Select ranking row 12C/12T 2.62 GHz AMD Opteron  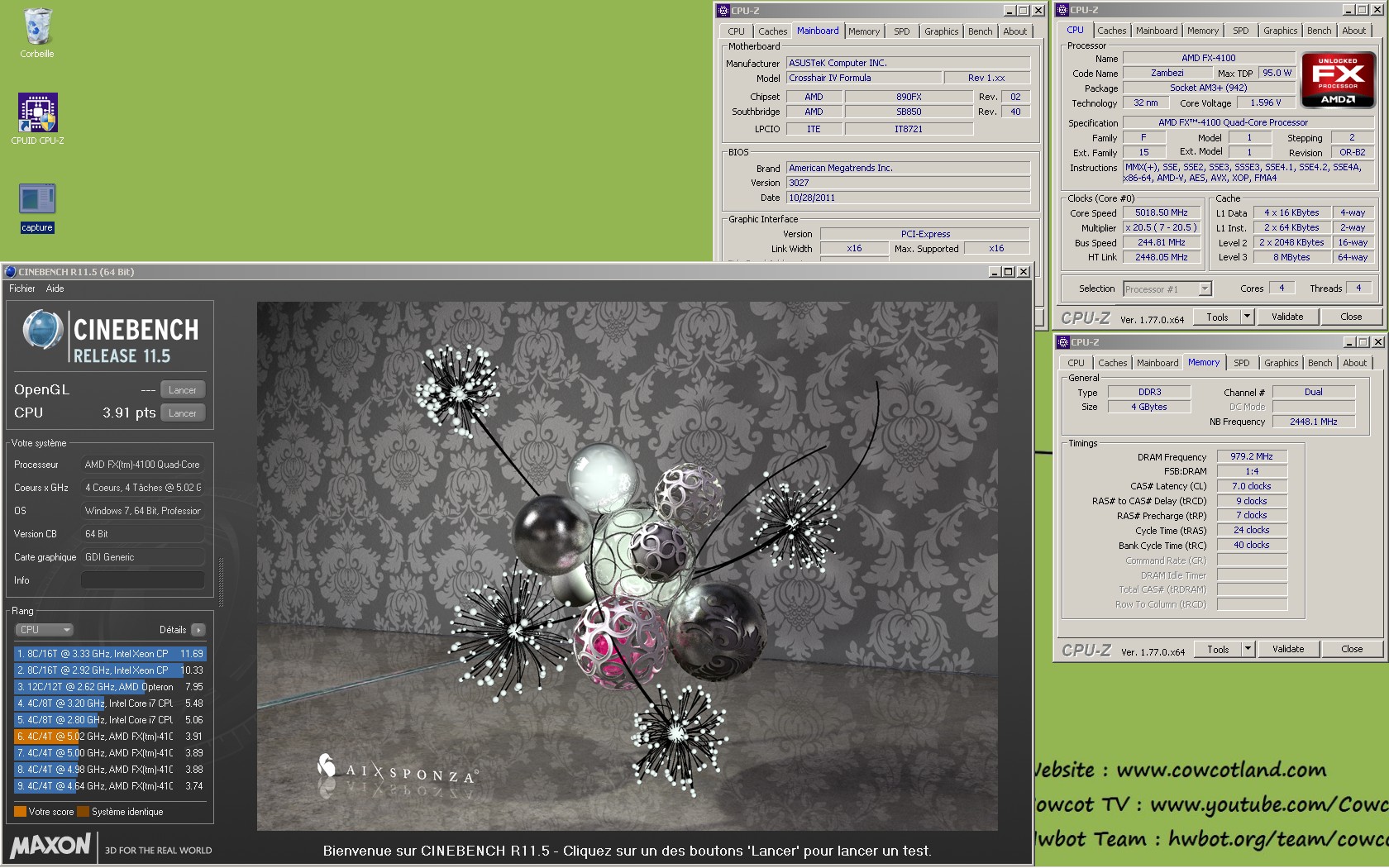click(109, 687)
